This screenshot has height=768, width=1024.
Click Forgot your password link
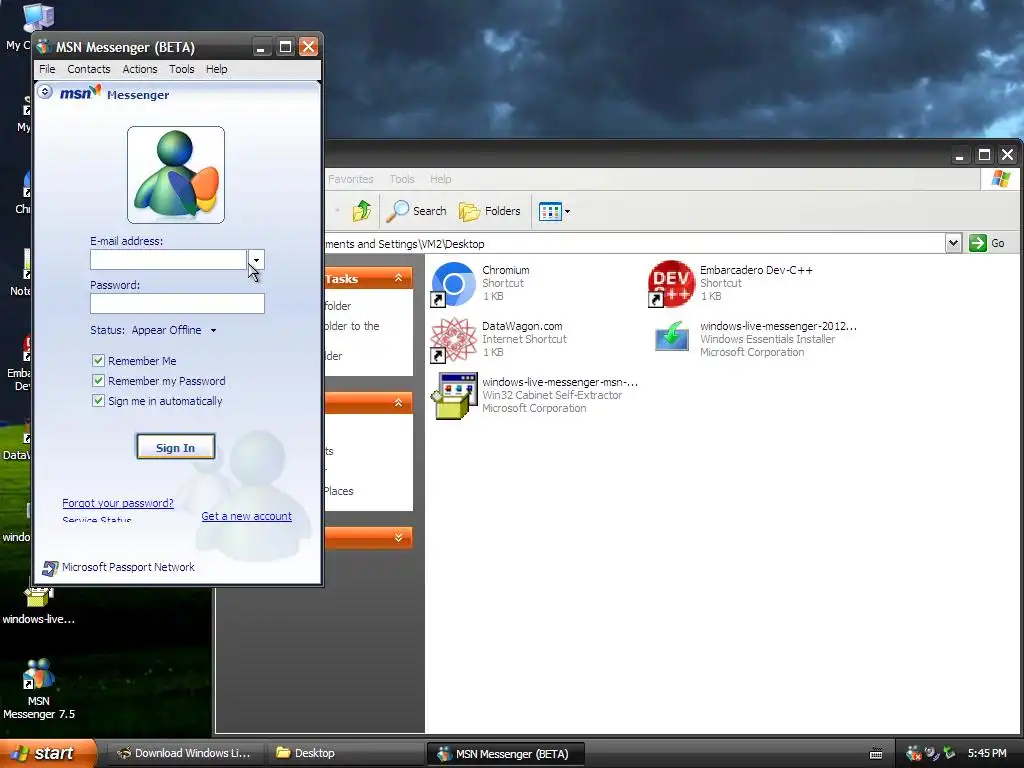[x=118, y=503]
